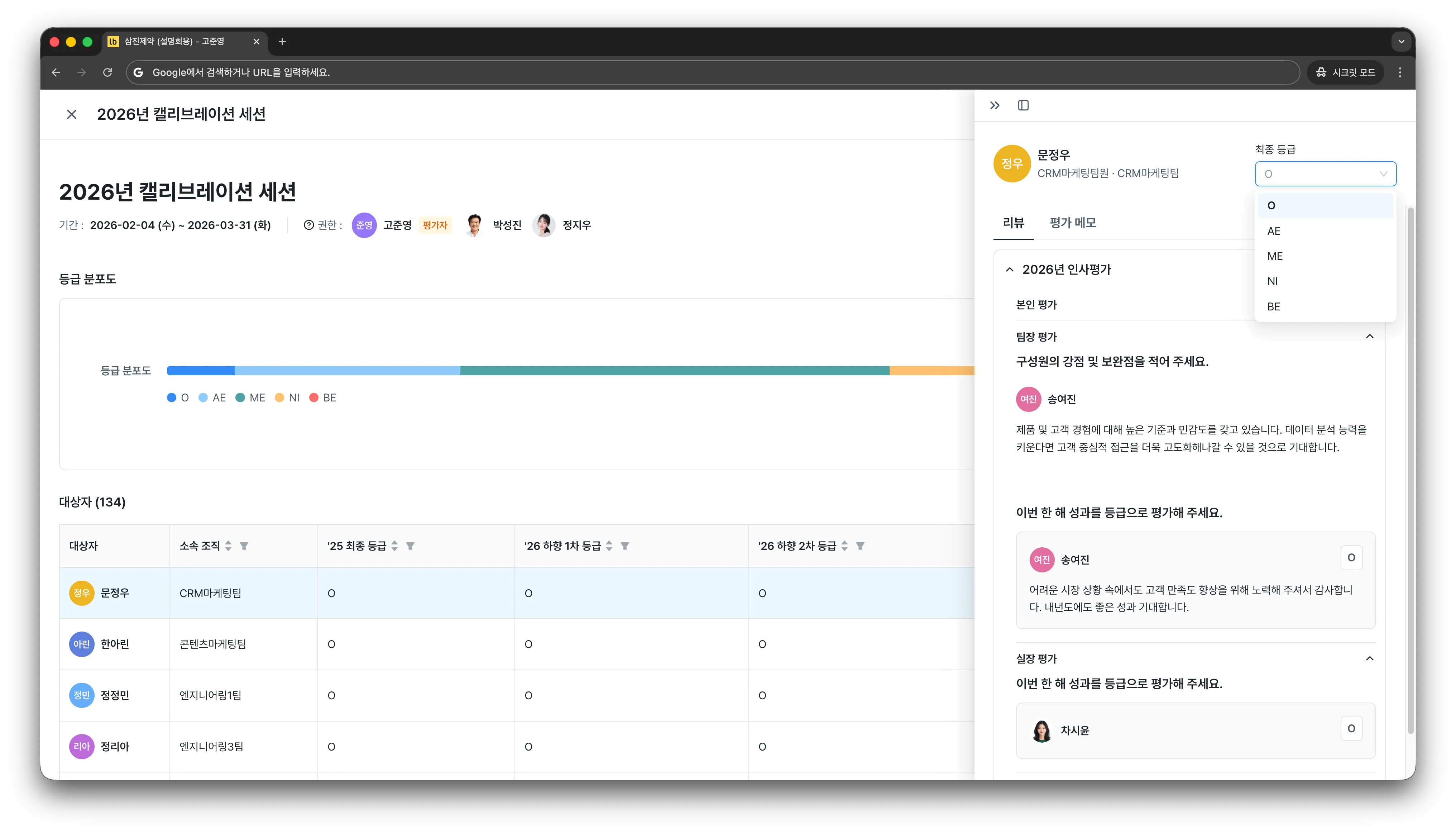Expand the 본인 평가 section
The height and width of the screenshot is (833, 1456).
1036,305
